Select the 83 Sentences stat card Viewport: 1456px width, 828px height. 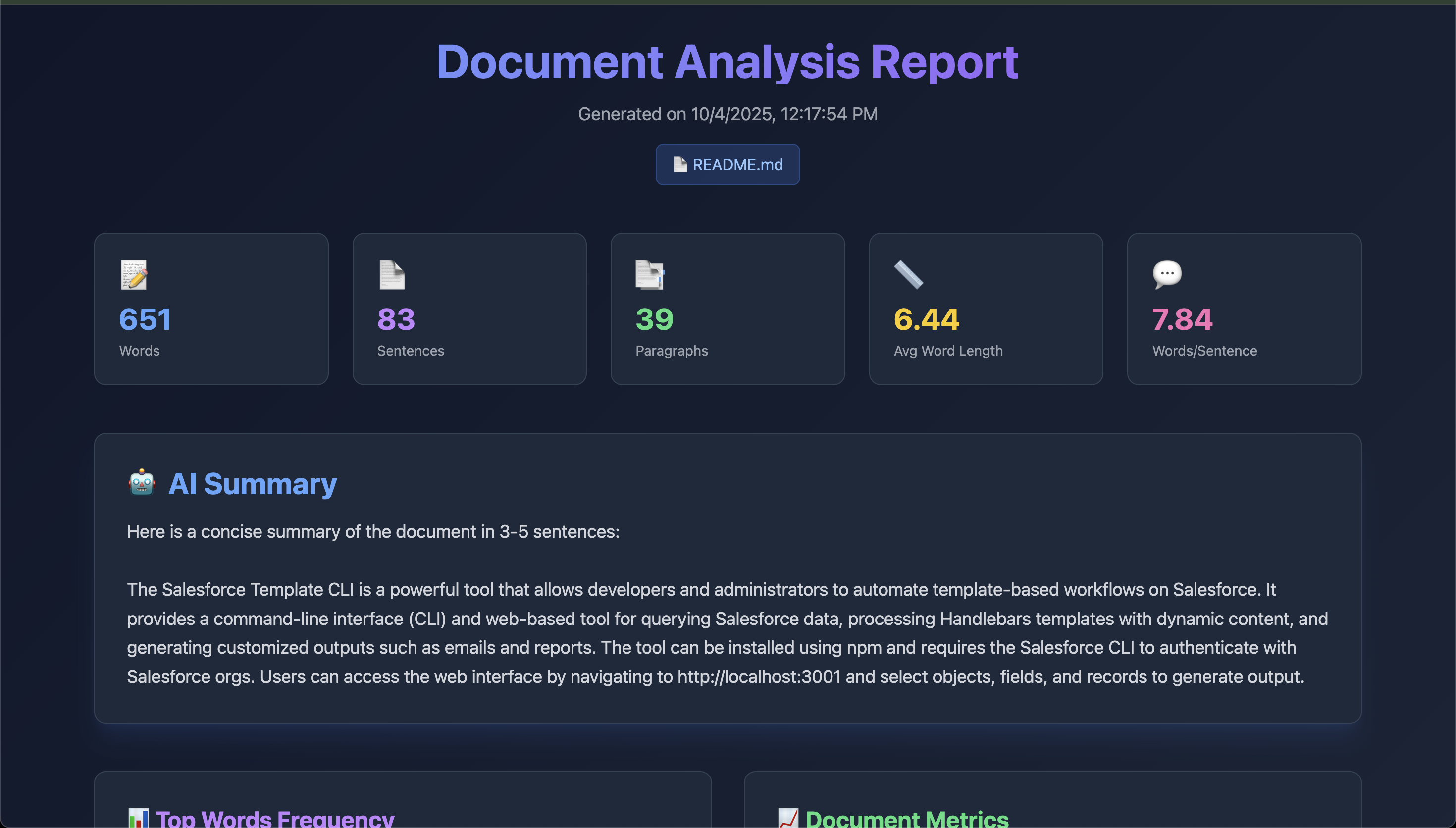click(x=469, y=309)
